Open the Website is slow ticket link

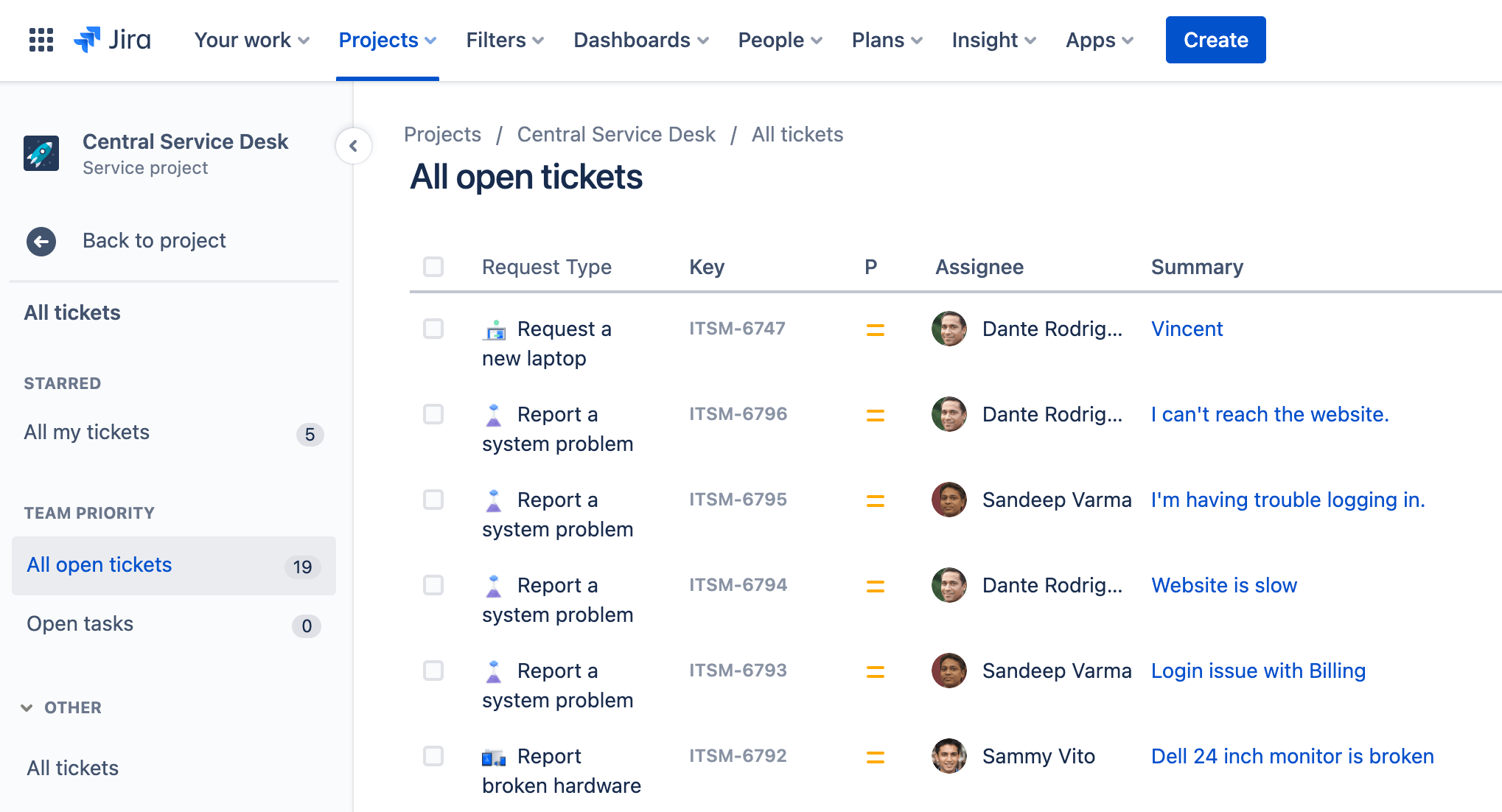pyautogui.click(x=1224, y=585)
